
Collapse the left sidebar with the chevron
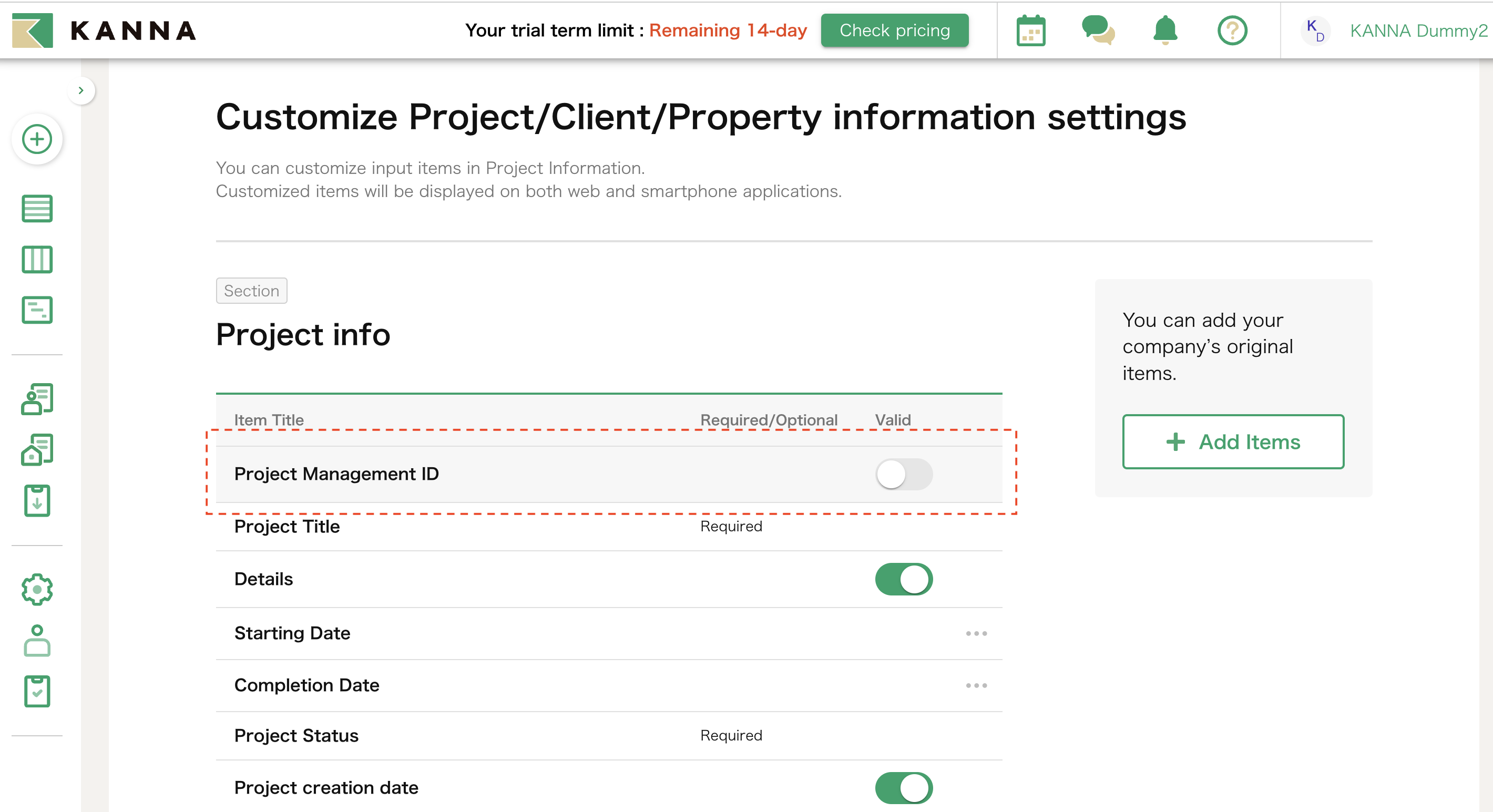click(x=81, y=90)
